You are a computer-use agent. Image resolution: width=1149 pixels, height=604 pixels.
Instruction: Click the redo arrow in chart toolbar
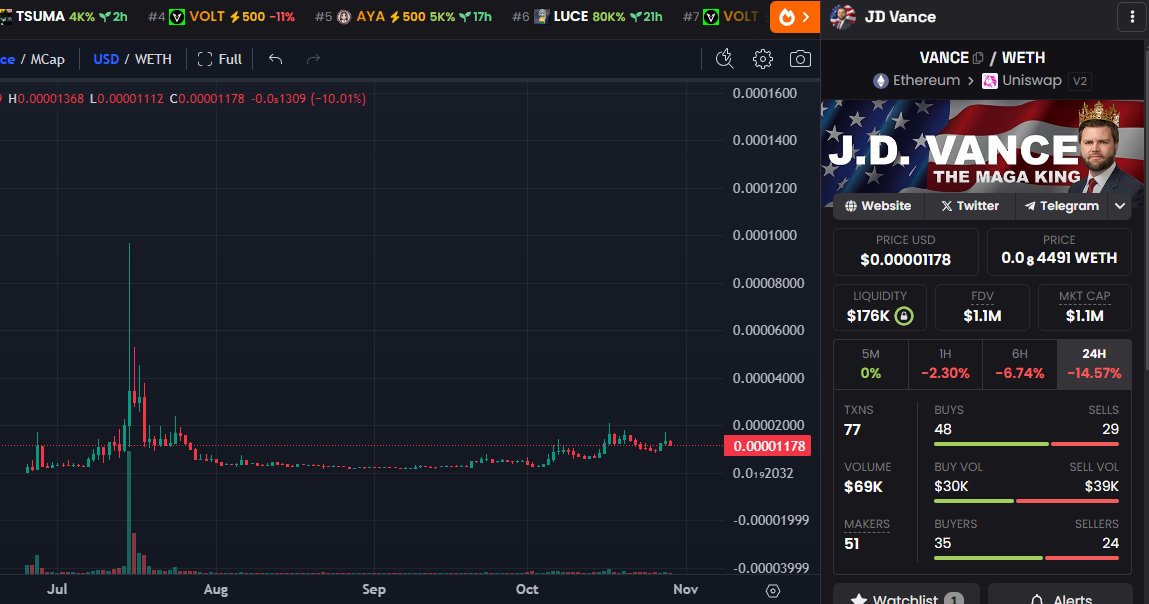click(314, 59)
